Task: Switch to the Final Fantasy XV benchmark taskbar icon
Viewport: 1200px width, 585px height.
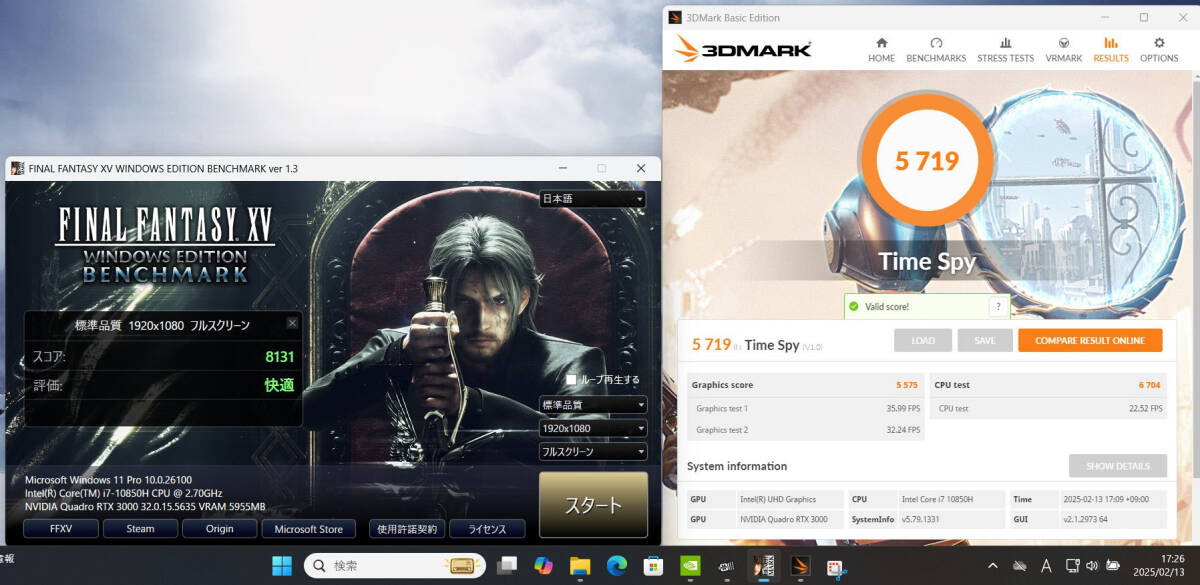Action: (763, 566)
